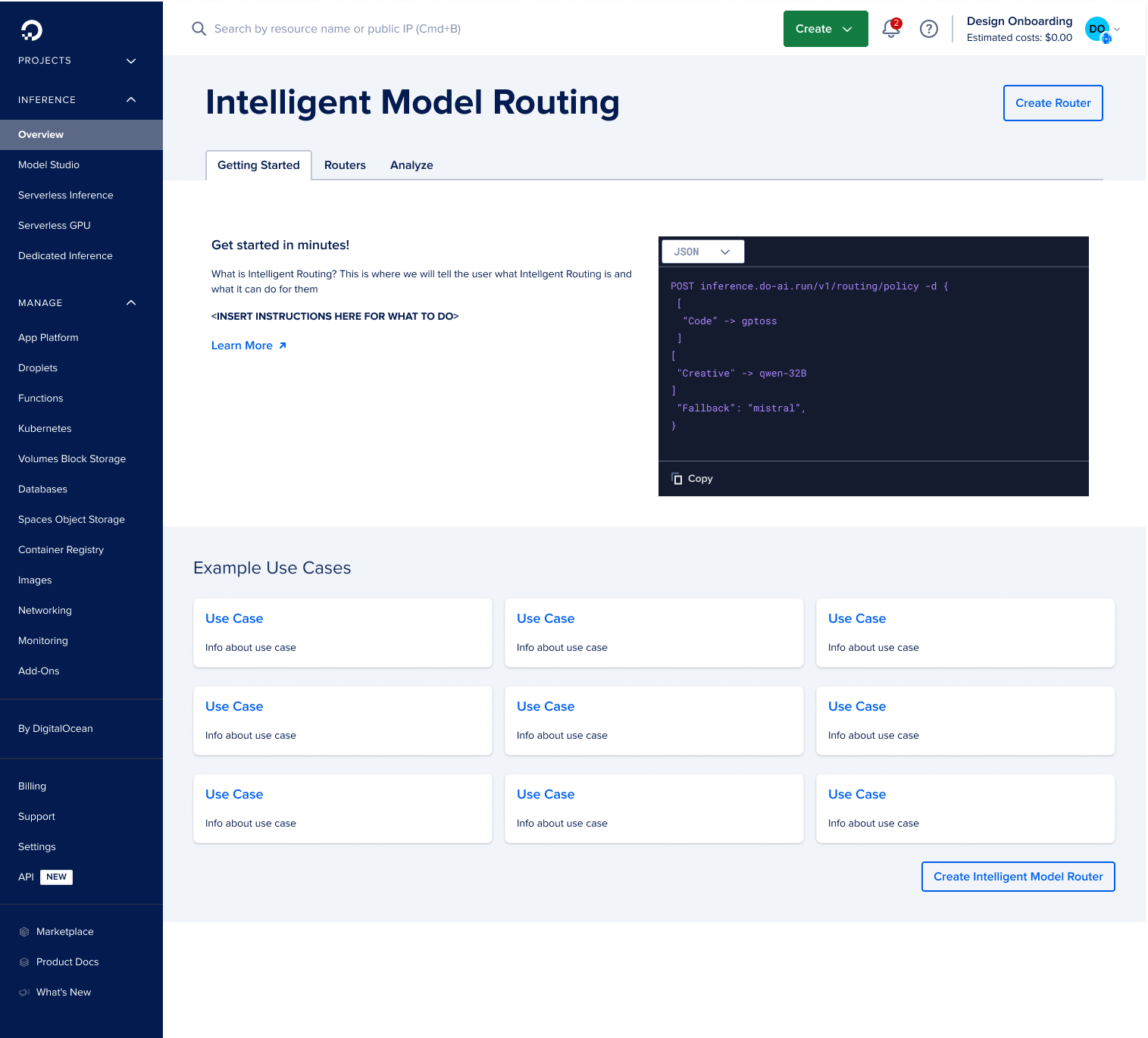
Task: Click the DigitalOcean logo icon
Action: point(31,30)
